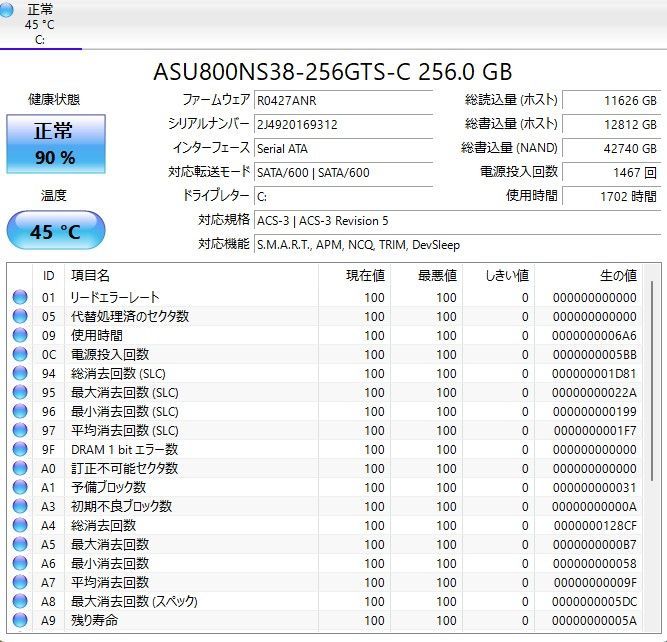Click the status icon of row A7 平均消去回数
The width and height of the screenshot is (667, 642).
click(20, 582)
